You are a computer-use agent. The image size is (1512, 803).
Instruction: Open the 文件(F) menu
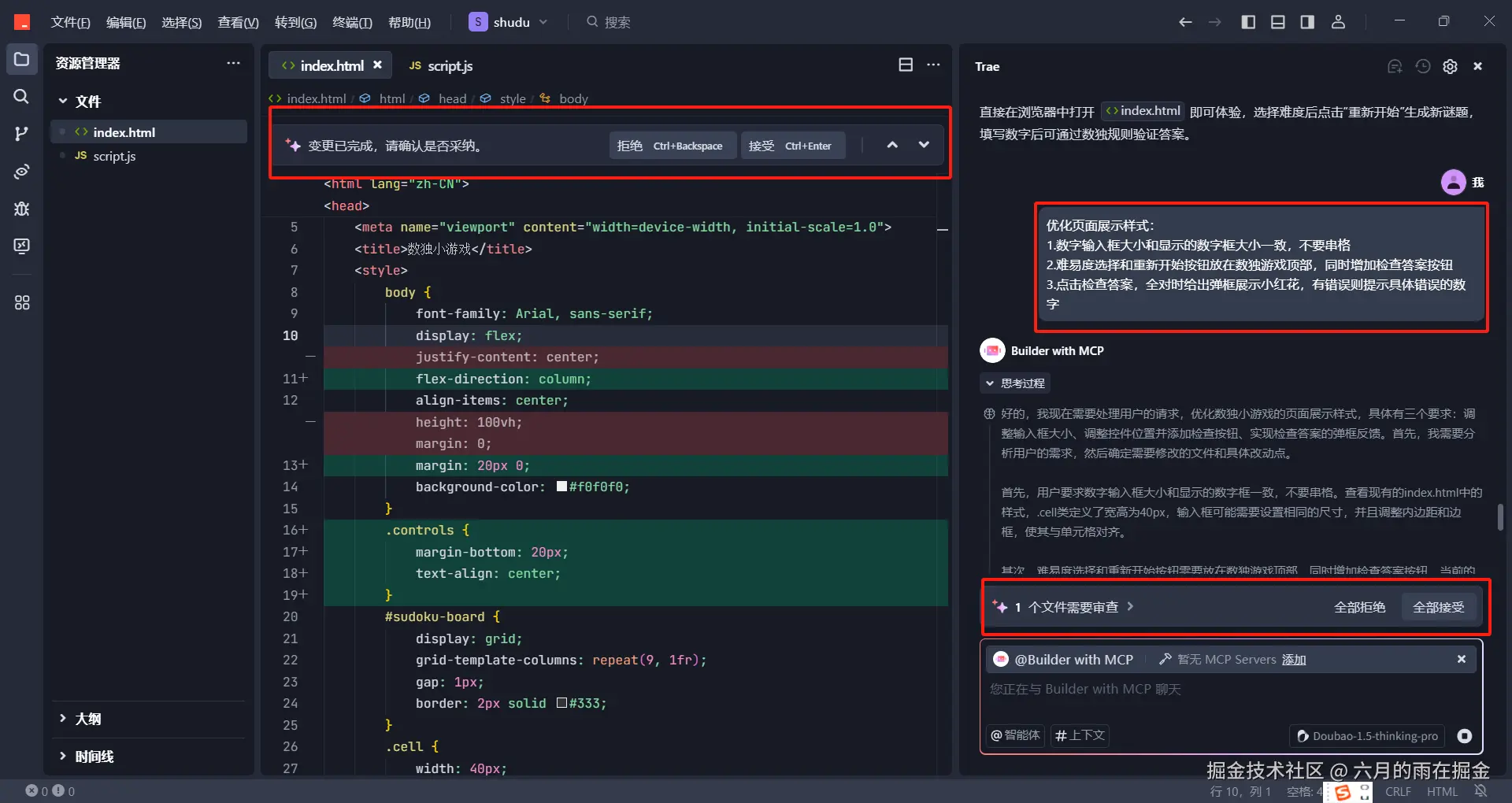[x=70, y=22]
